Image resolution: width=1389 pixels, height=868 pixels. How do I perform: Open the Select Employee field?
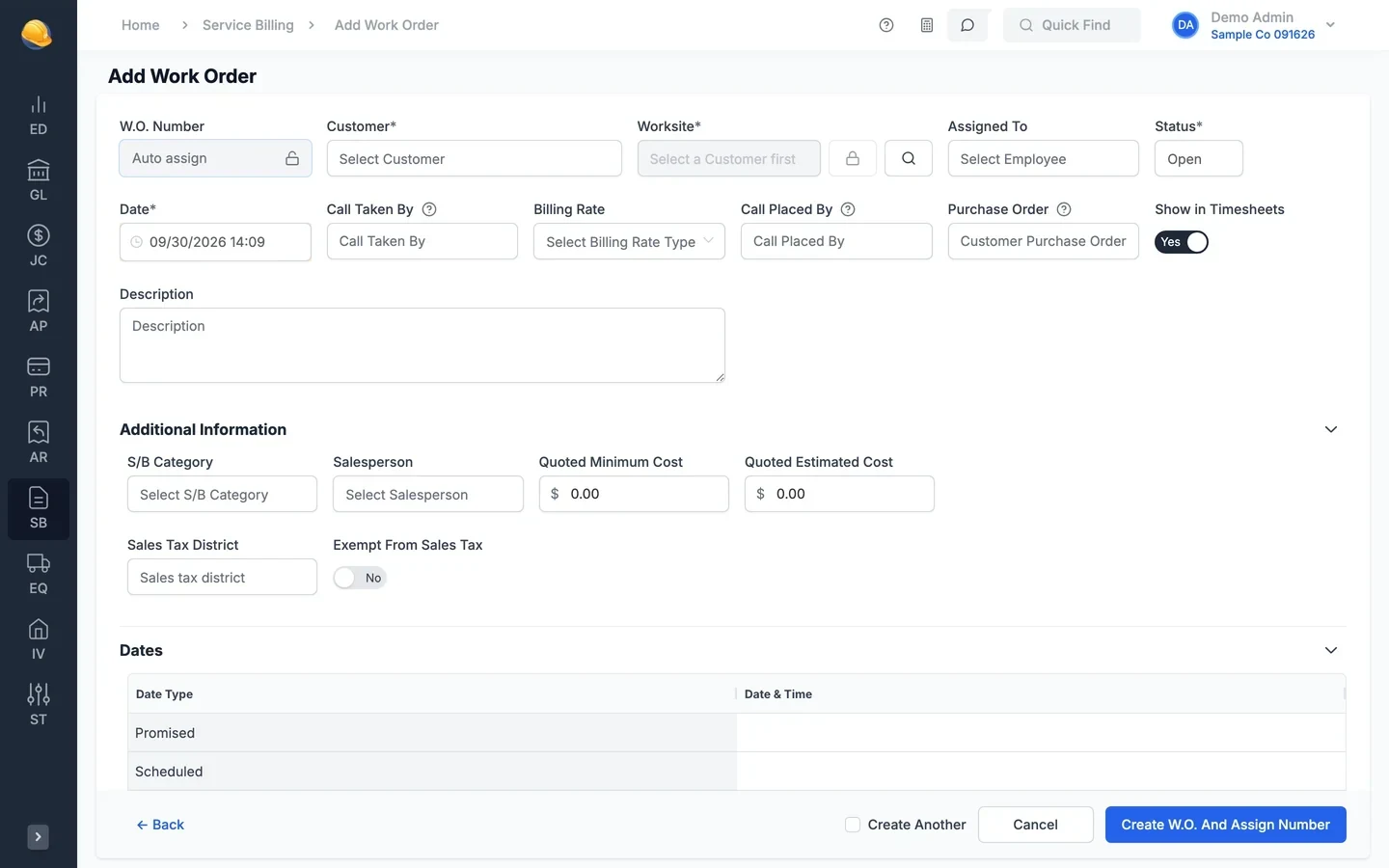pos(1043,158)
